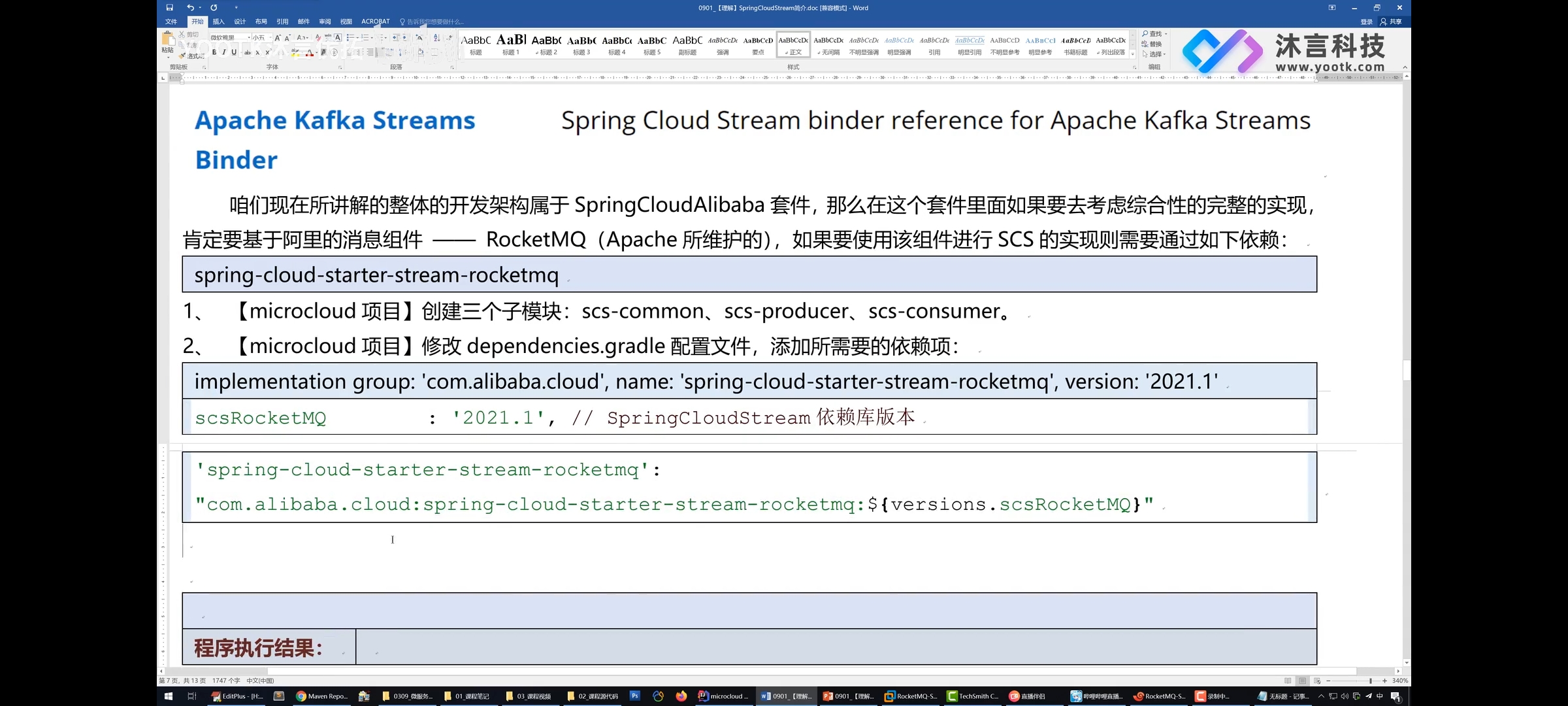Save the document from quick access toolbar
Image resolution: width=1568 pixels, height=706 pixels.
pos(169,8)
